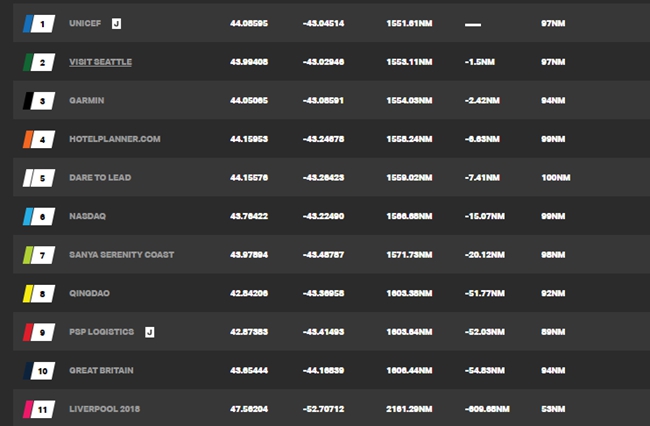Select the green position 2 badge
The height and width of the screenshot is (426, 650).
pos(39,62)
